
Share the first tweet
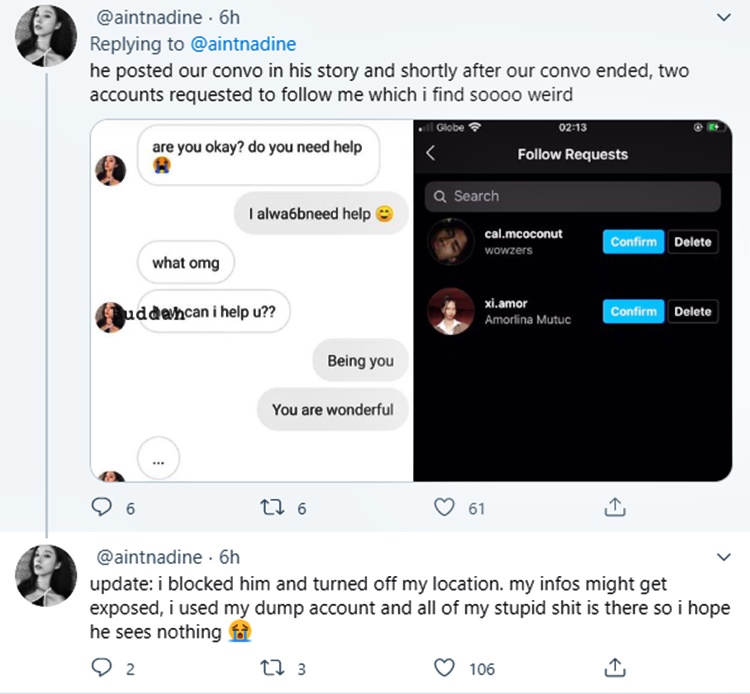point(616,507)
